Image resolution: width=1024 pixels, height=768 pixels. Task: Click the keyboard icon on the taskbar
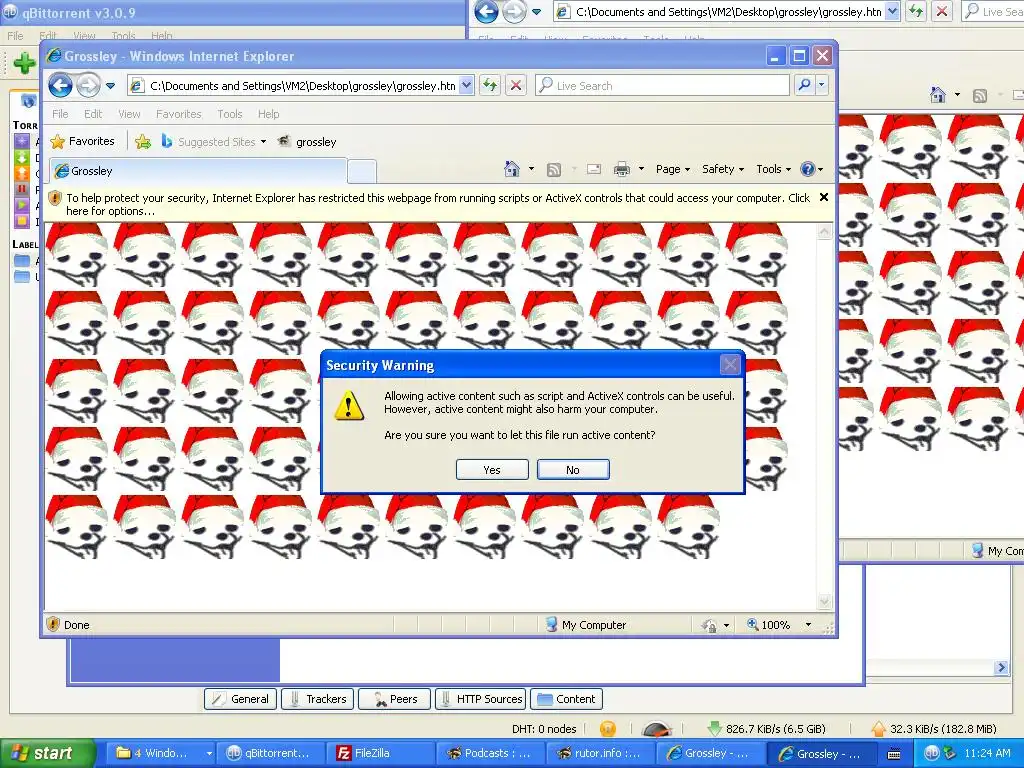[x=894, y=754]
